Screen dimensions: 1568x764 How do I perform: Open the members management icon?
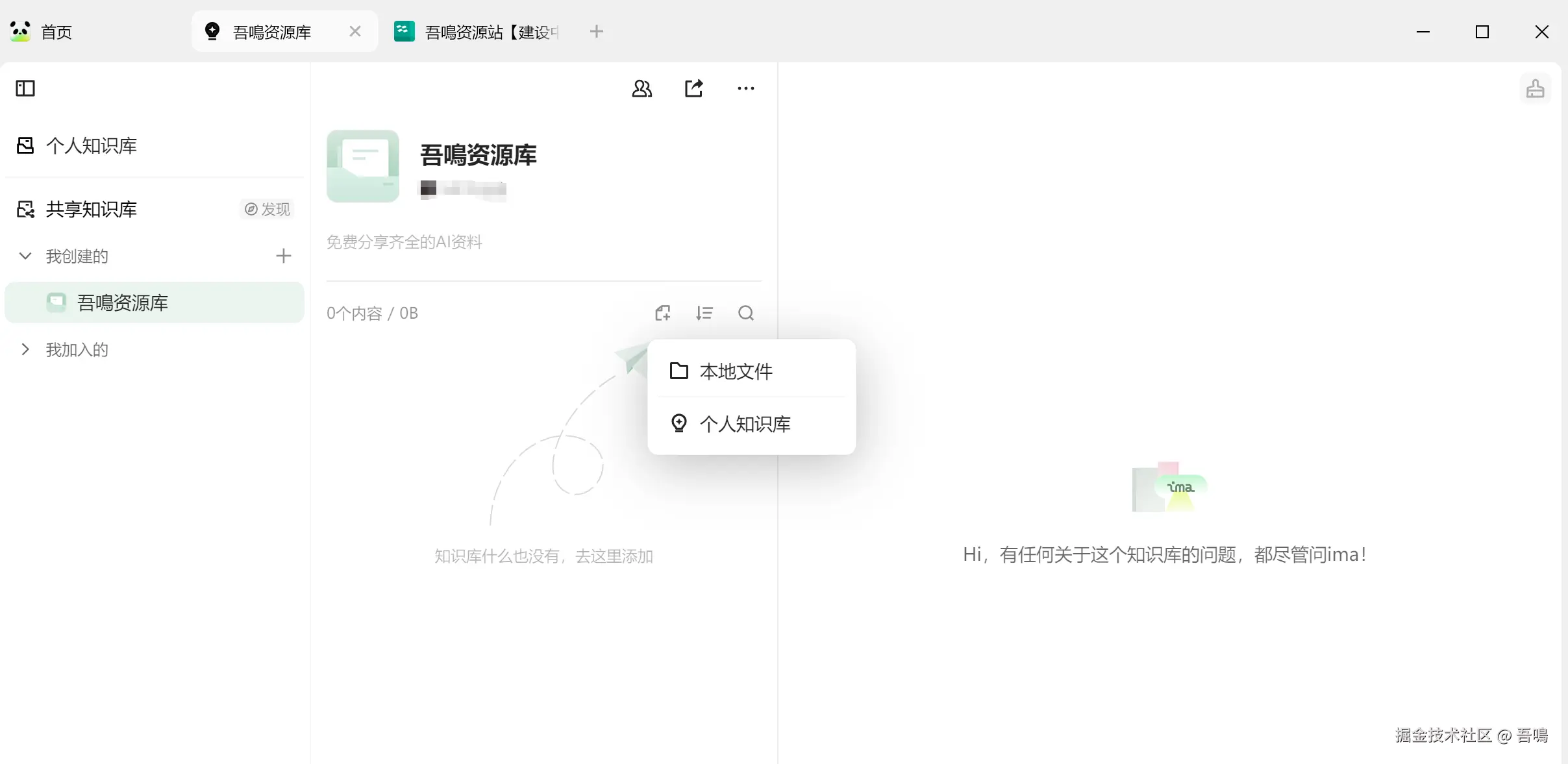click(x=641, y=88)
